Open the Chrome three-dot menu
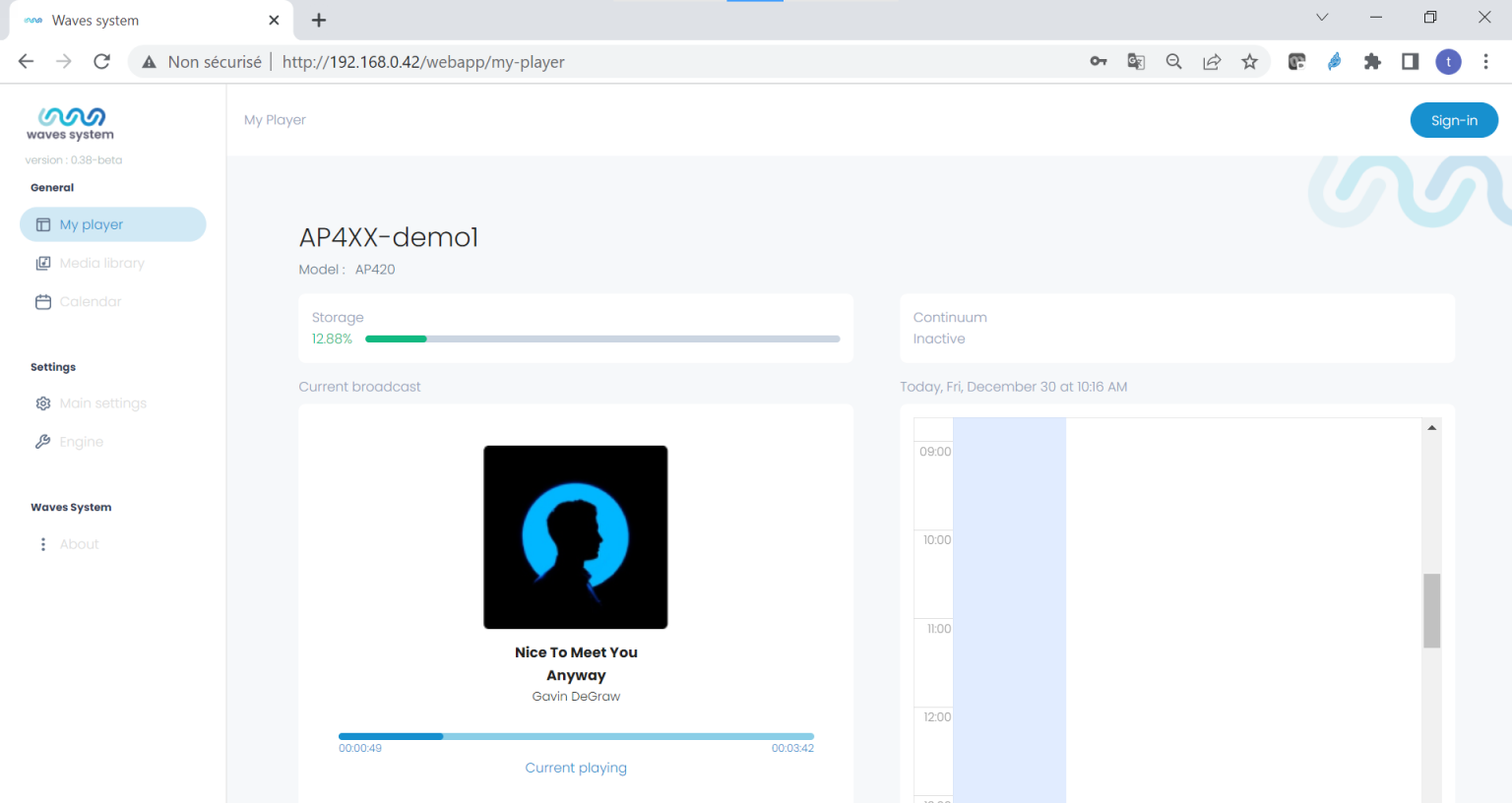Screen dimensions: 1512x803 (1485, 62)
